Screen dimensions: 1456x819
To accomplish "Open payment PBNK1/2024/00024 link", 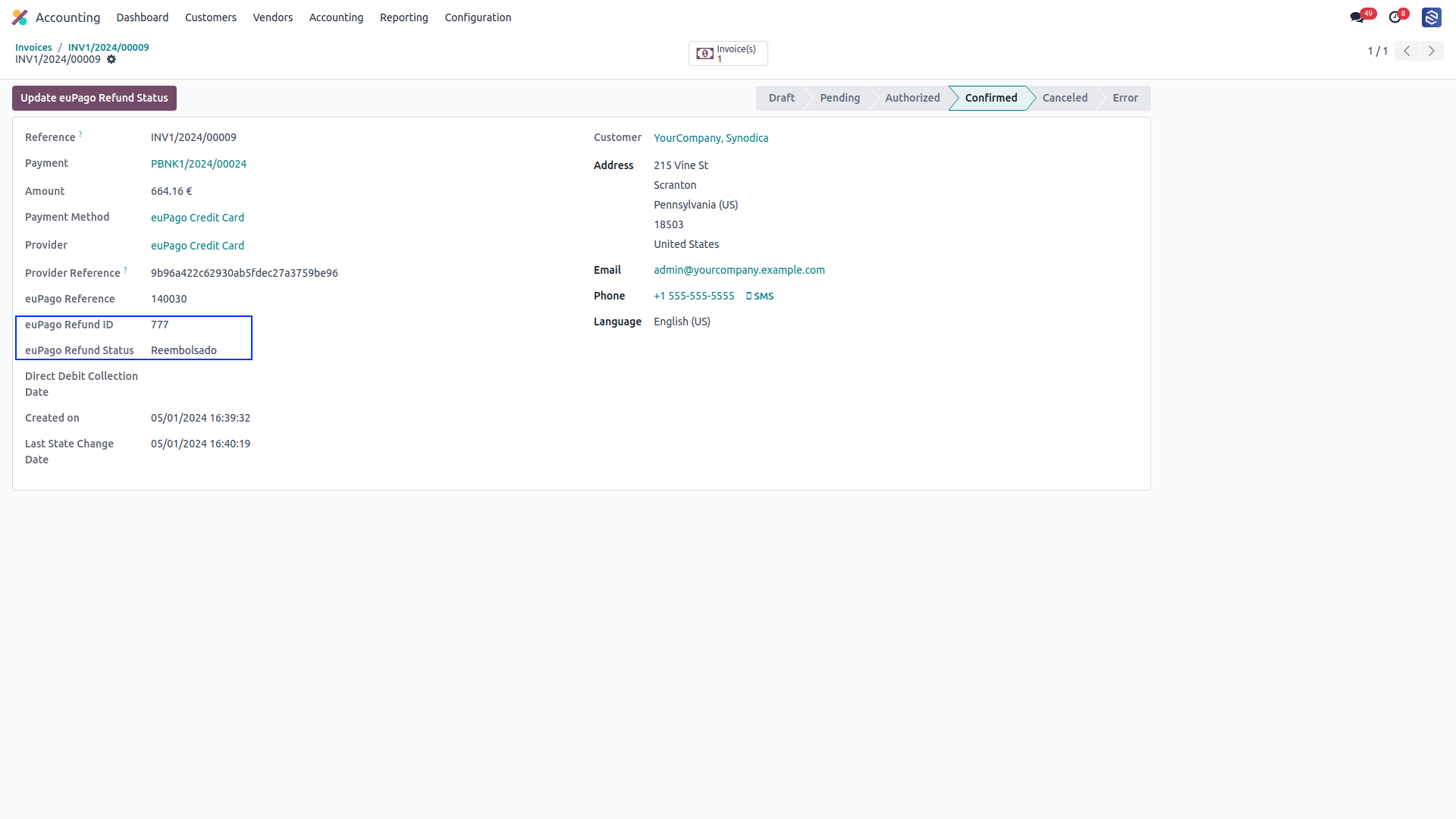I will pyautogui.click(x=199, y=164).
